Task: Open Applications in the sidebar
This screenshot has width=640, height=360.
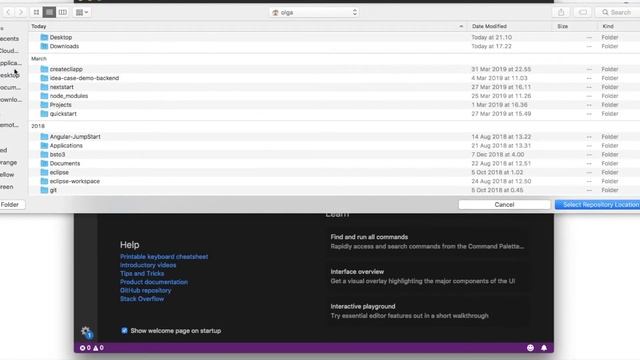Action: click(x=11, y=63)
